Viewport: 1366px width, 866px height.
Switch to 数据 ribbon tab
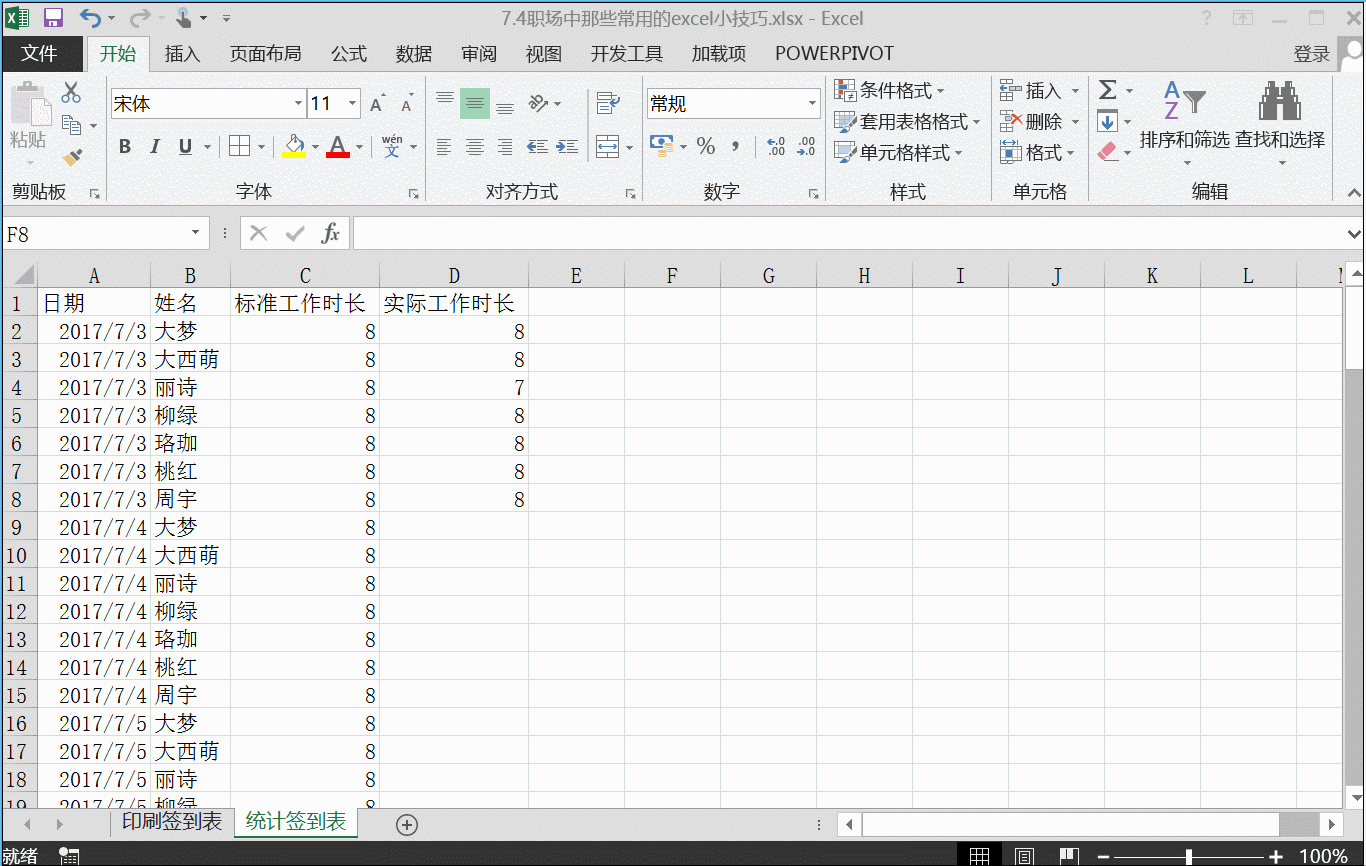tap(413, 54)
